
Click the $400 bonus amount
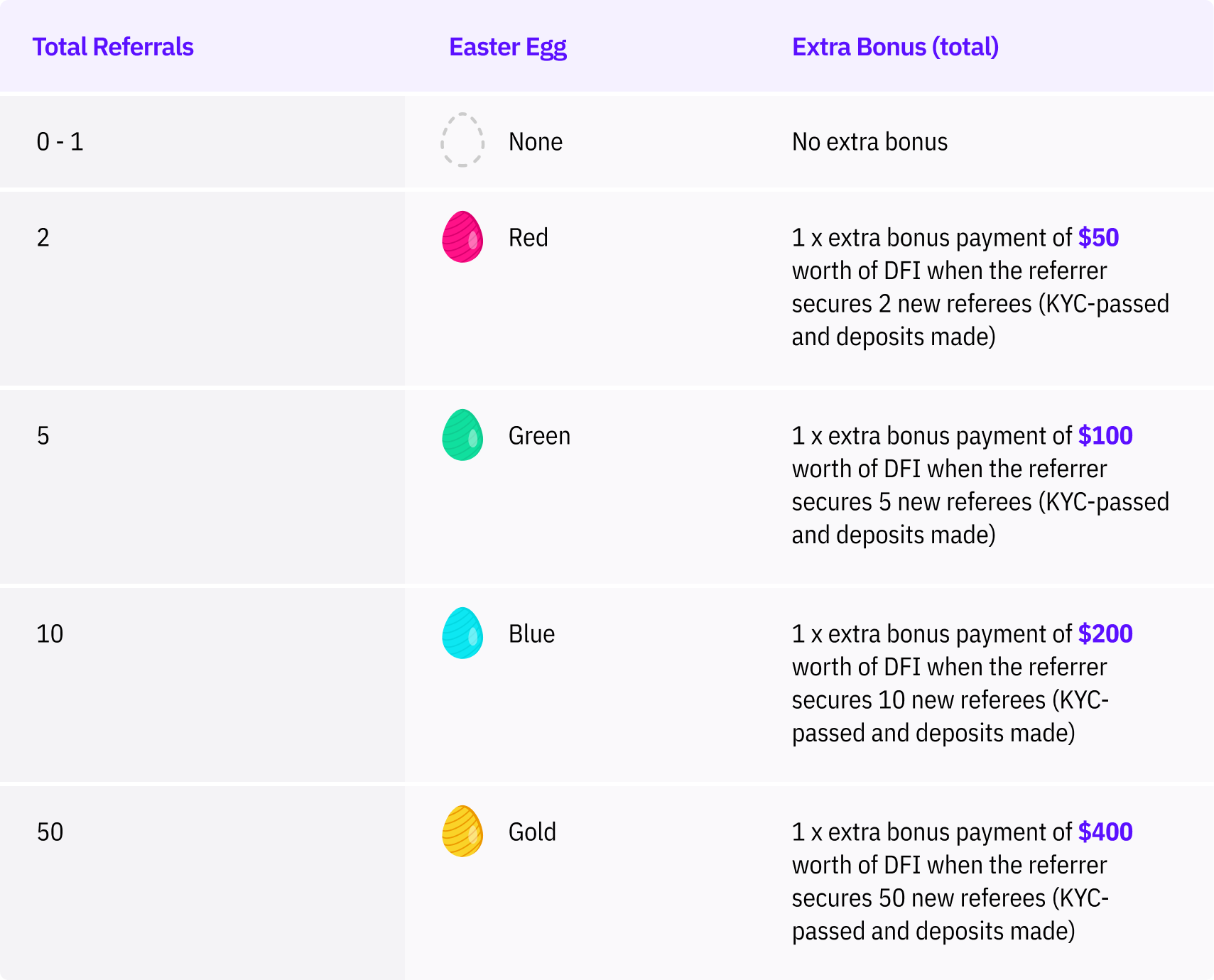(x=1105, y=832)
